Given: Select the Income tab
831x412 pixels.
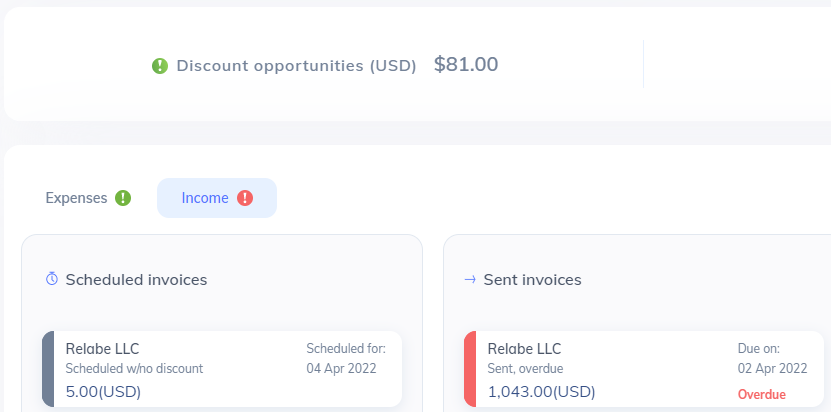Looking at the screenshot, I should (x=205, y=198).
